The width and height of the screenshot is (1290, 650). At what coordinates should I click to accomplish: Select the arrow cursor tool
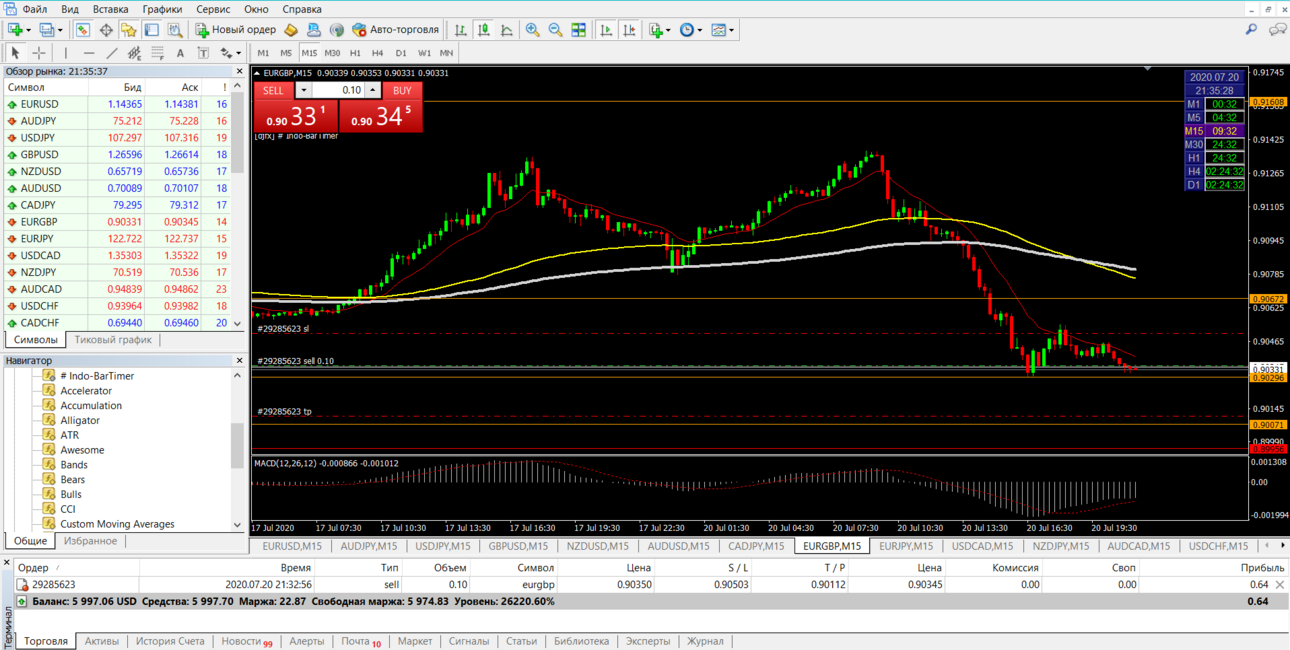pos(15,53)
